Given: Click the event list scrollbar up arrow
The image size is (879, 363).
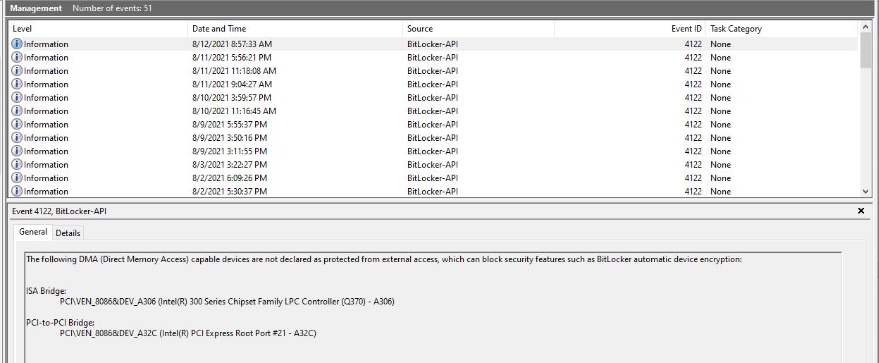Looking at the screenshot, I should (866, 26).
